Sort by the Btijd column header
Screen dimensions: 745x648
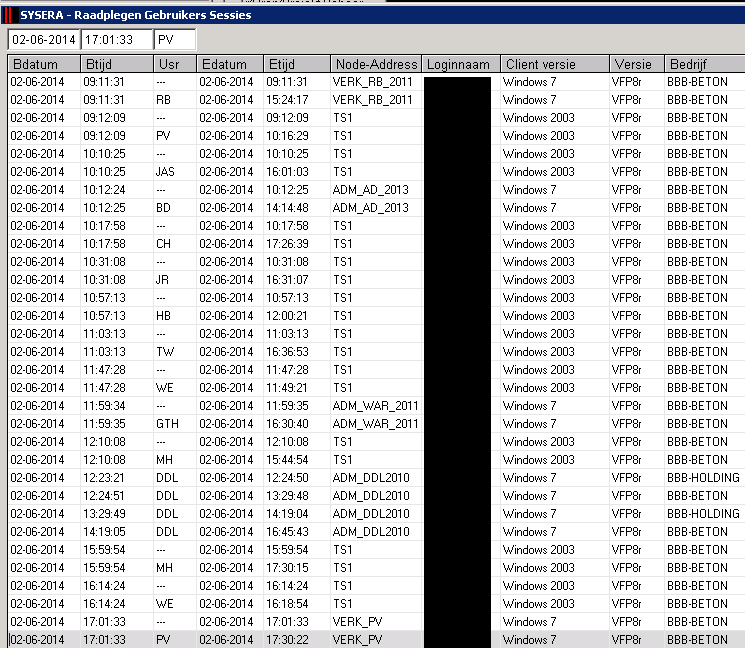117,64
